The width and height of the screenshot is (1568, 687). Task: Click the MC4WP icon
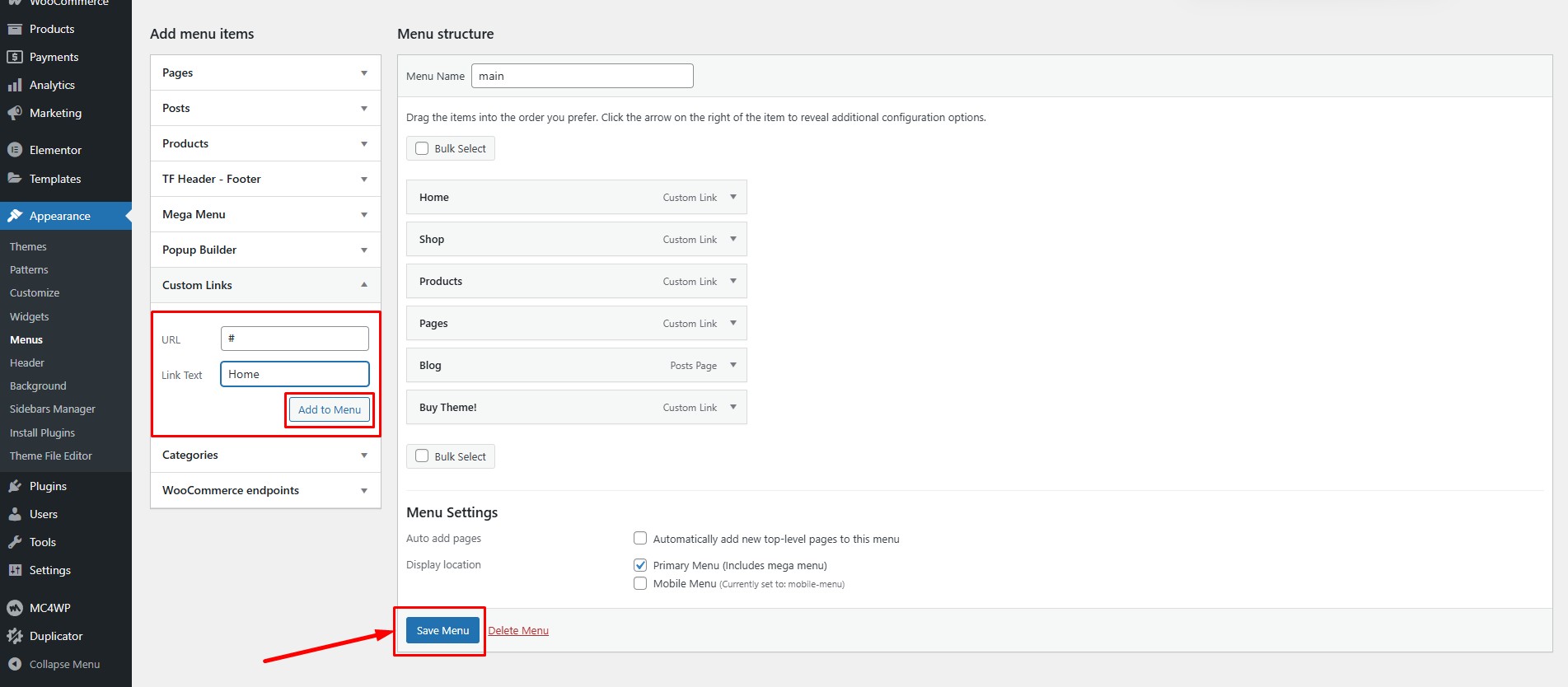15,608
